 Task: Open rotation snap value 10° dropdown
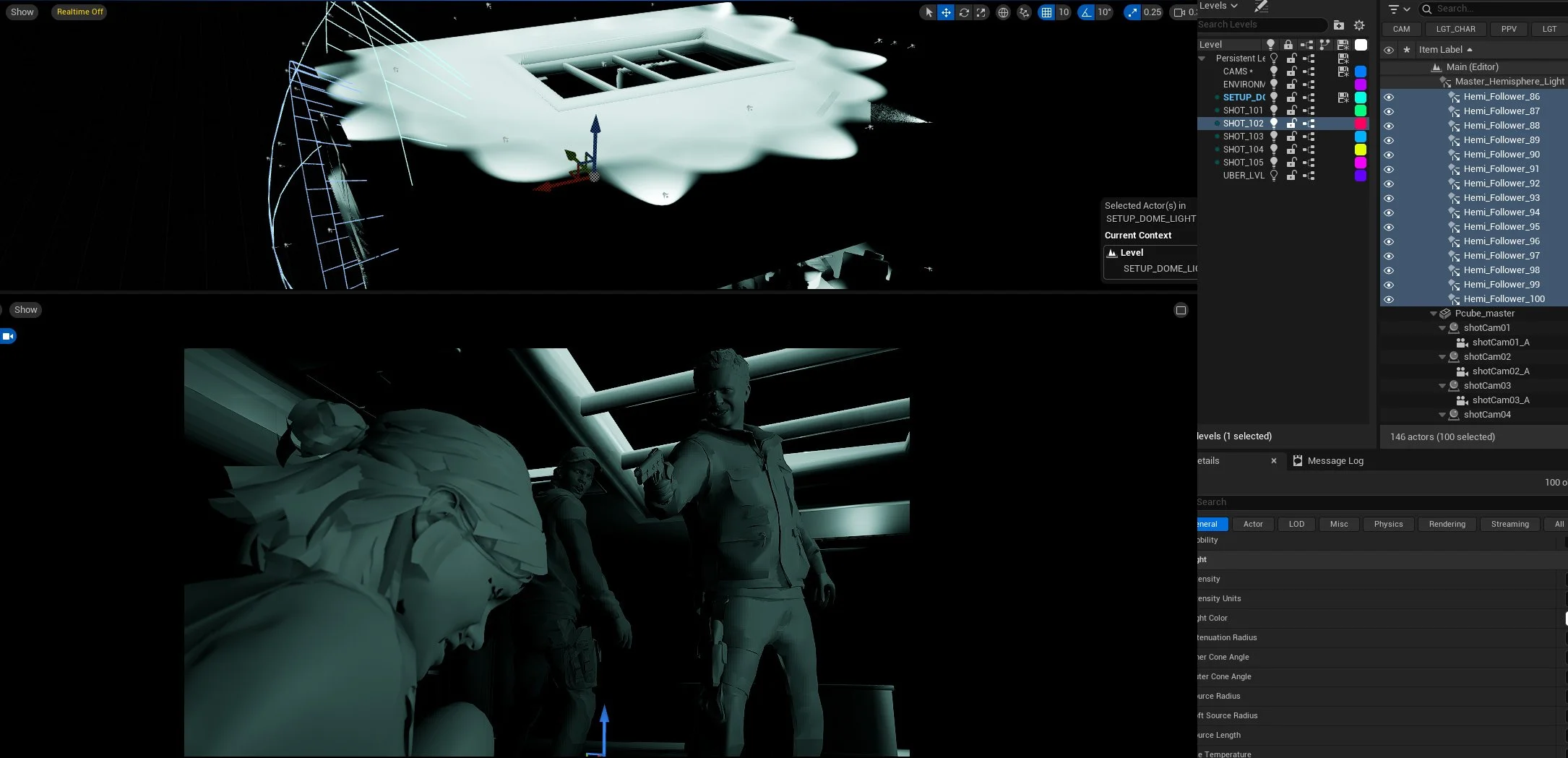click(x=1104, y=12)
